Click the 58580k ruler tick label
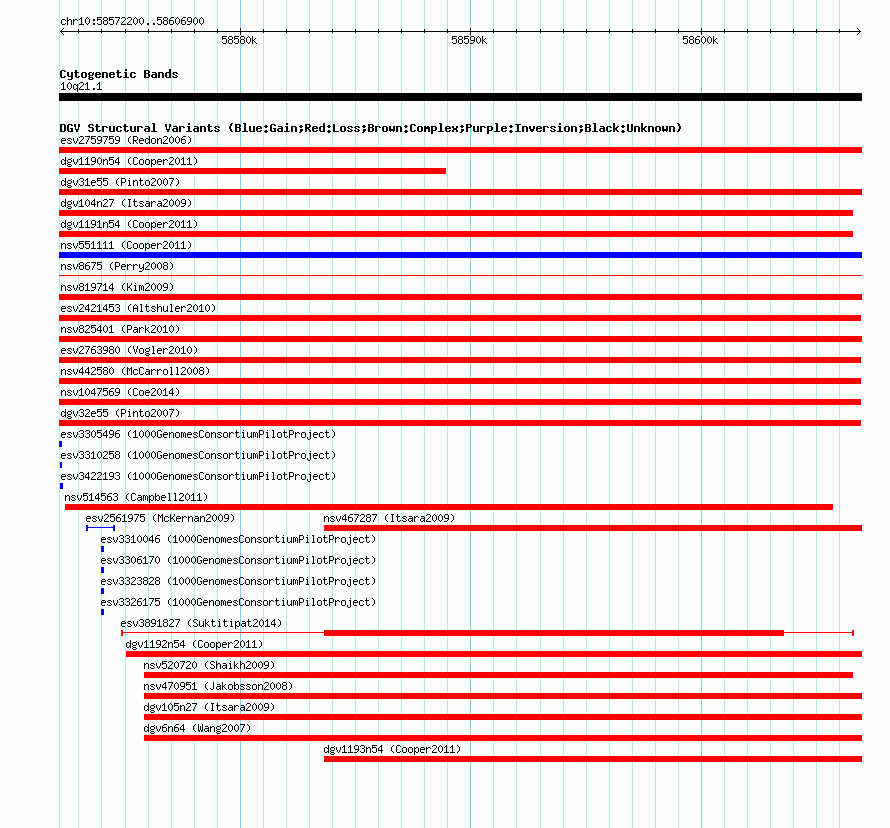Screen dimensions: 890x828 tap(239, 40)
